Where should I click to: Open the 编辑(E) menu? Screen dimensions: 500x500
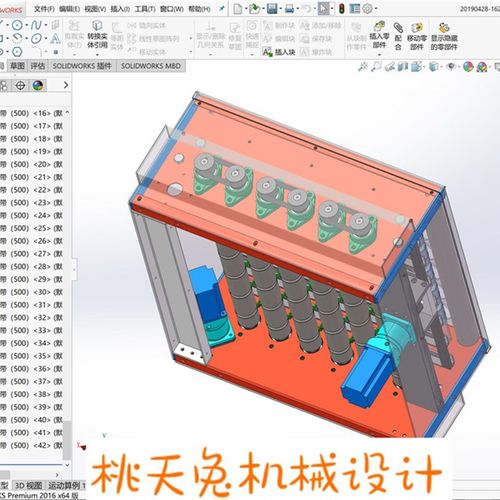(70, 9)
